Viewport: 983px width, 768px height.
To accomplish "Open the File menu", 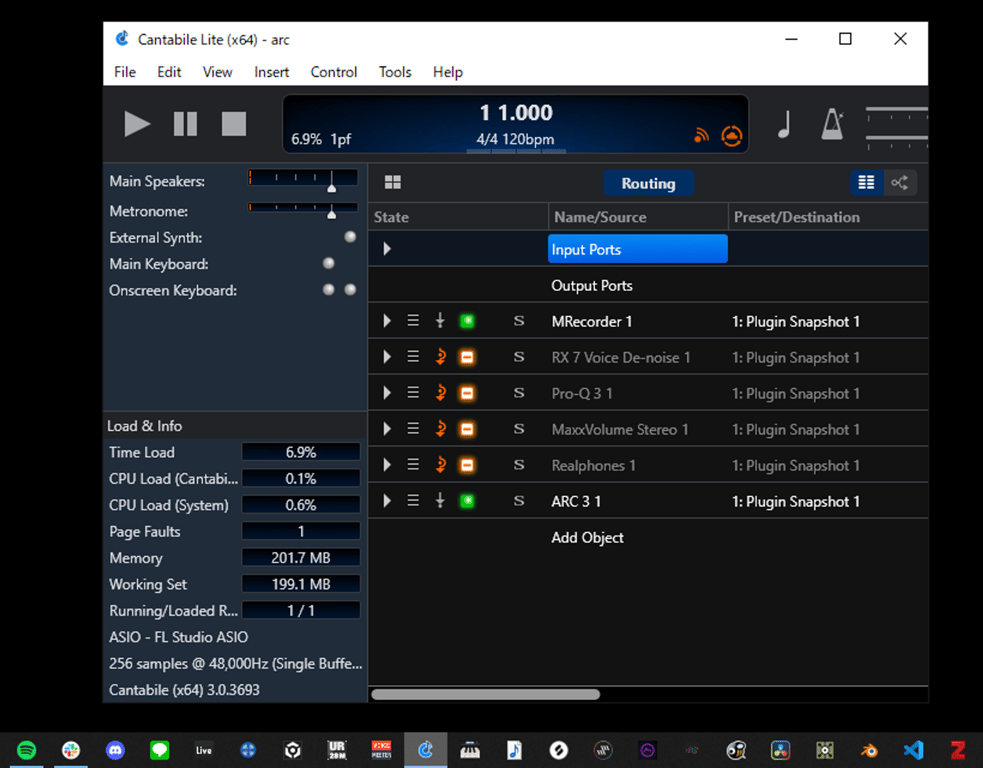I will [x=125, y=72].
